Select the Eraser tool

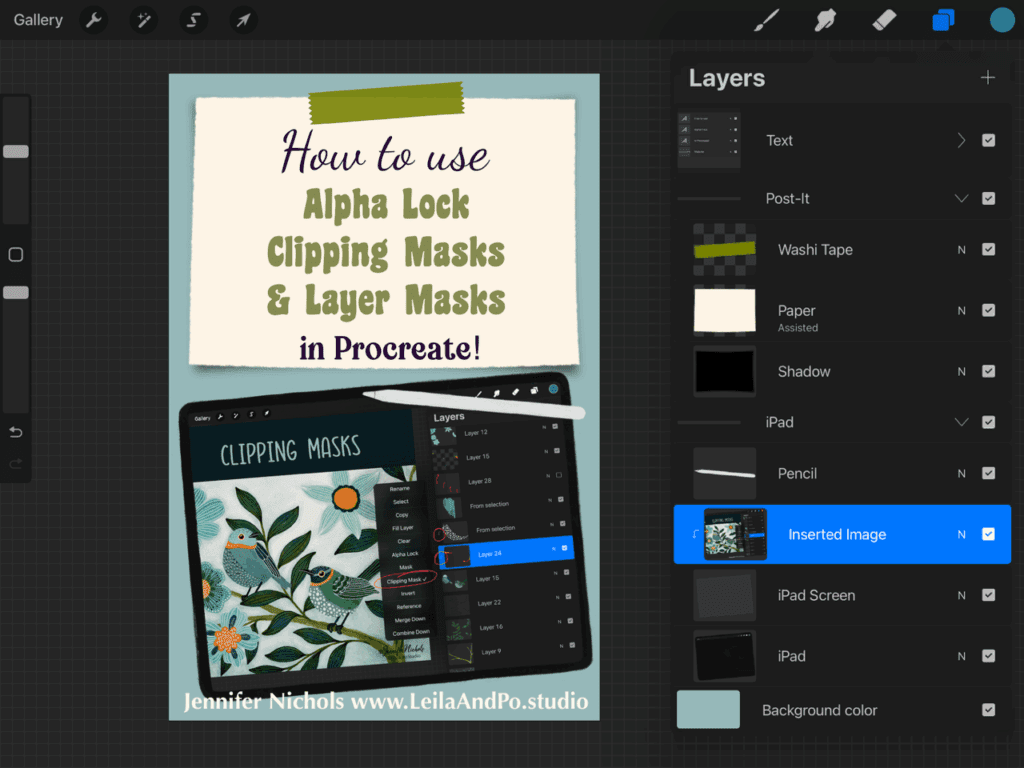(884, 20)
